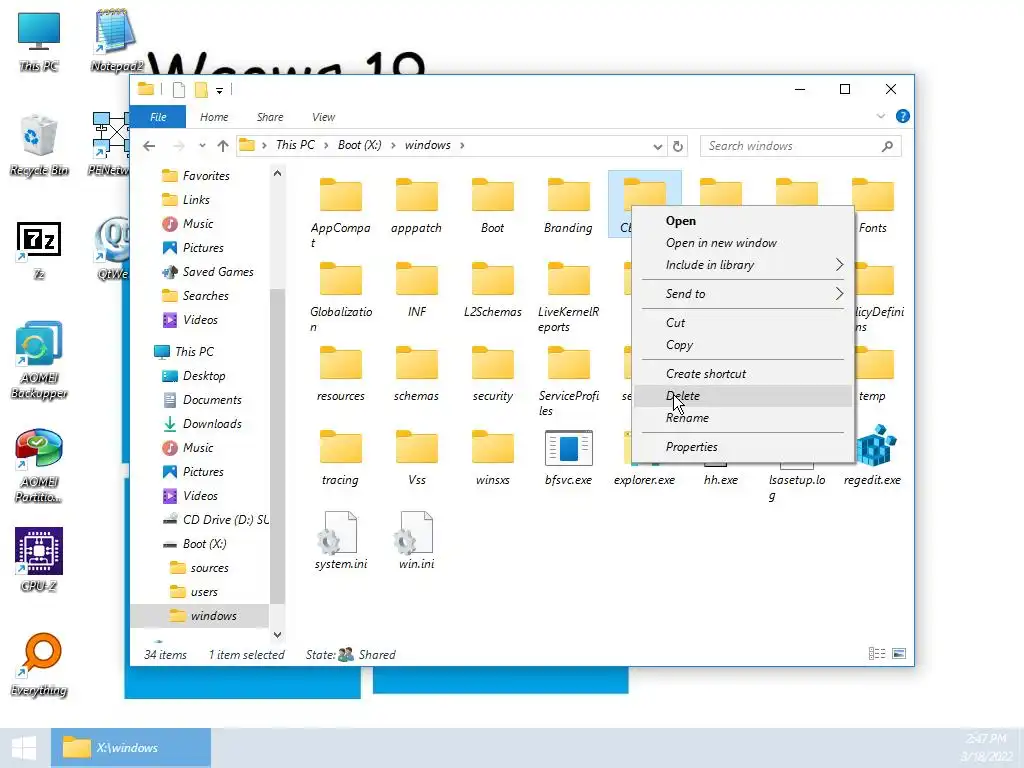Click the properties quick access icon

click(x=178, y=90)
